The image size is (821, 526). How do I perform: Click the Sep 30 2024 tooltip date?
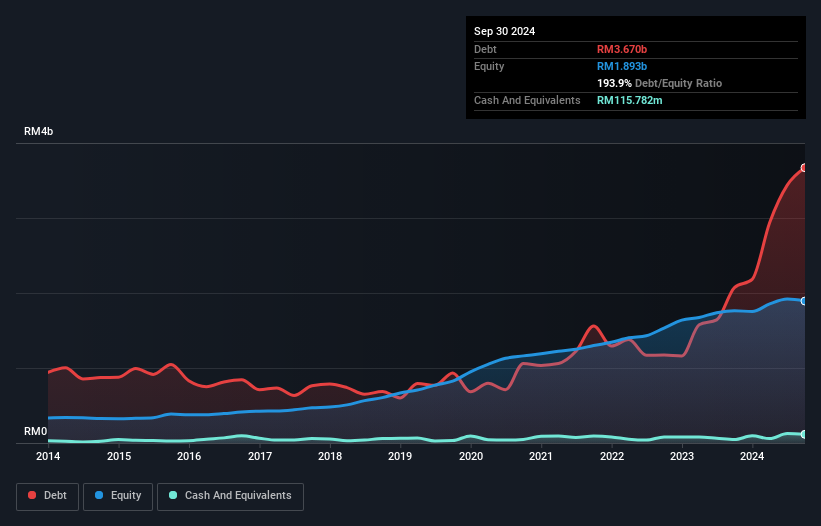504,31
